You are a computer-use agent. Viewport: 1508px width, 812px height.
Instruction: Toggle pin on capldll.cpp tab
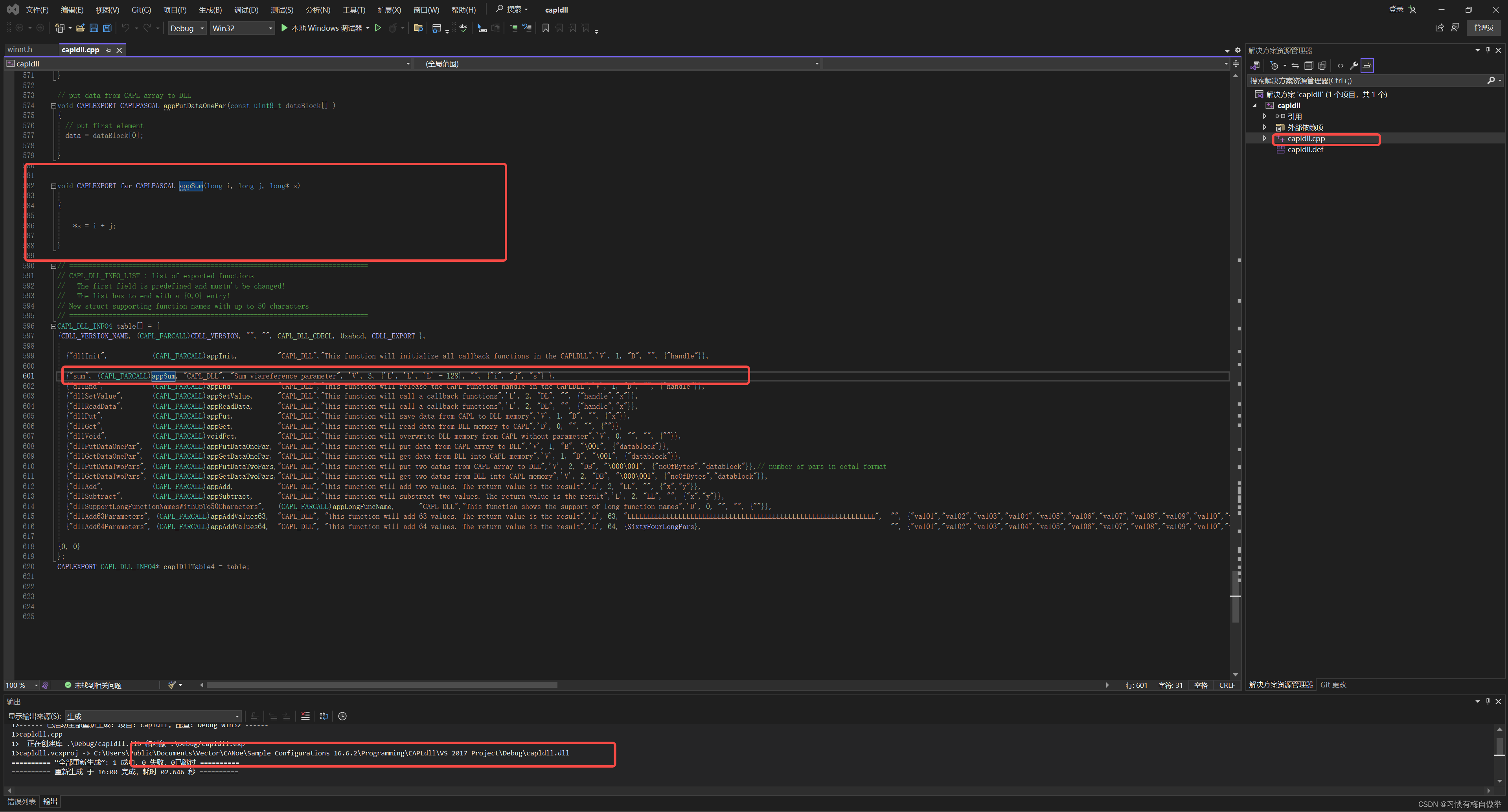108,50
